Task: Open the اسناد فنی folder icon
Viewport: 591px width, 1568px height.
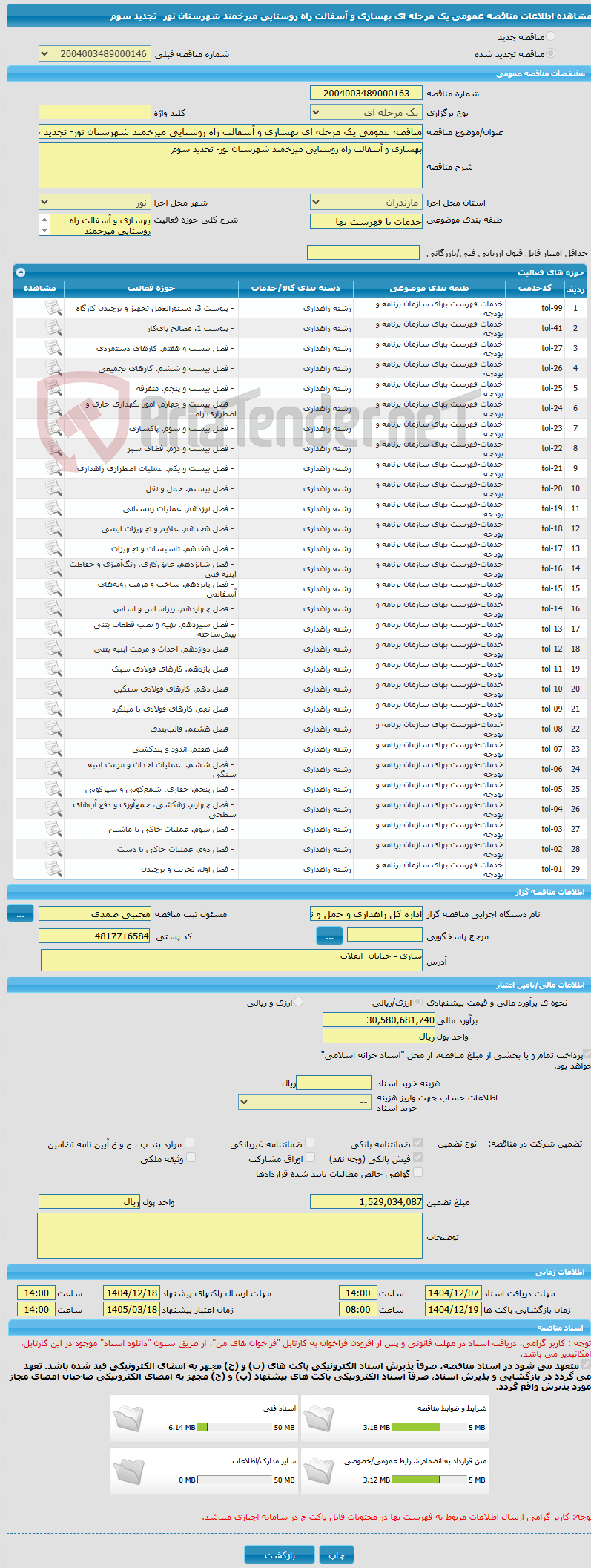Action: pos(128,1418)
